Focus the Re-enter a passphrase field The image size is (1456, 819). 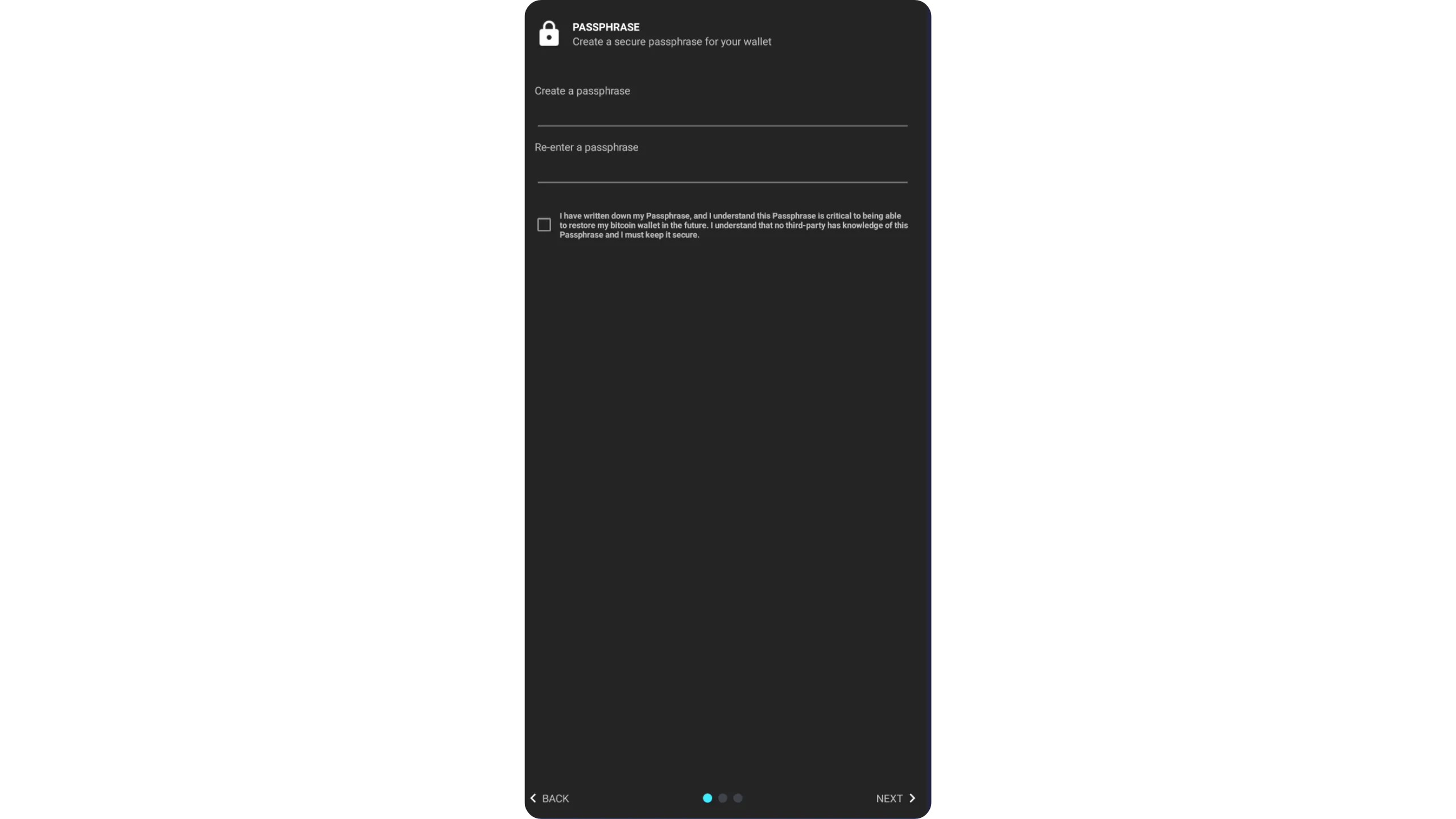tap(722, 169)
